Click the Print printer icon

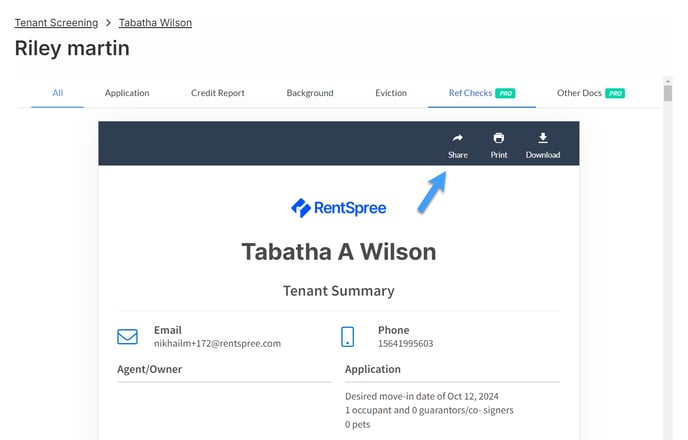499,138
